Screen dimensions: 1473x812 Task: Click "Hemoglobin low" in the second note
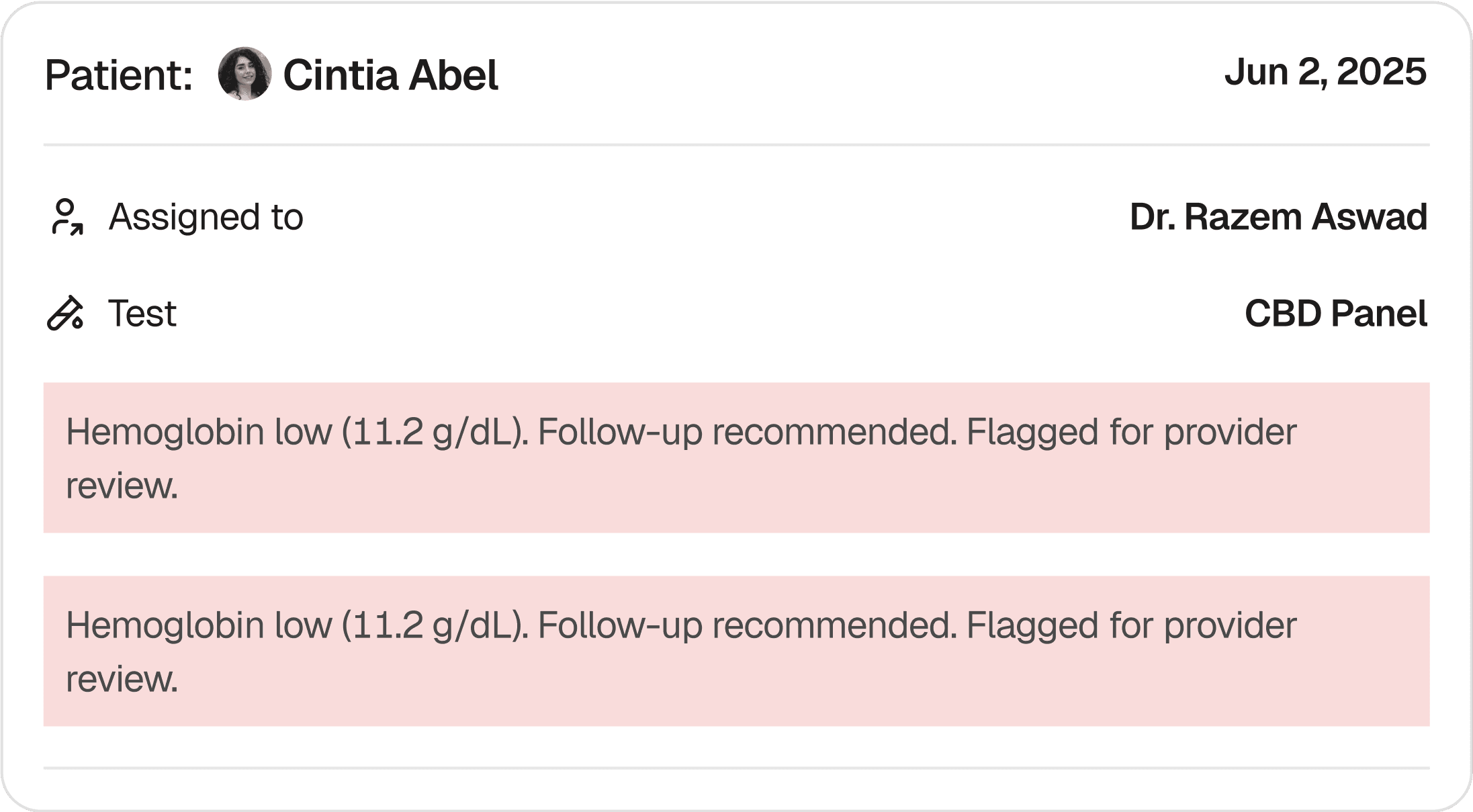tap(199, 625)
